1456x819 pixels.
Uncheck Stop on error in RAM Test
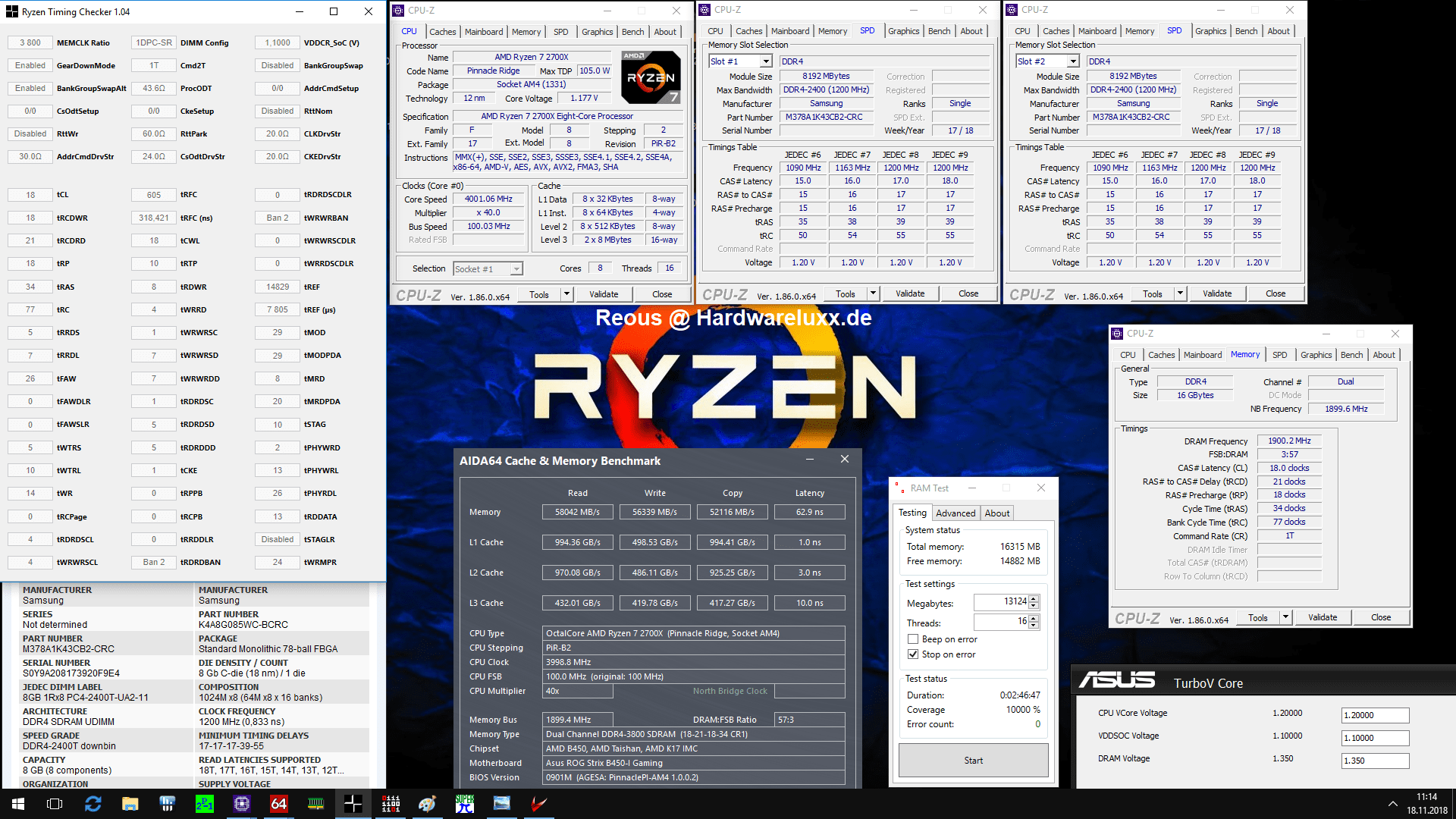point(913,654)
